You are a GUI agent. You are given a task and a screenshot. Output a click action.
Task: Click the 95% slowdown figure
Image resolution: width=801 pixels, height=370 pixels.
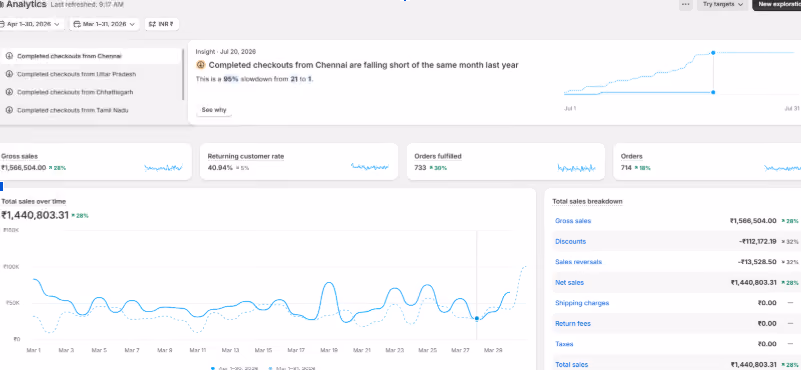pos(231,79)
